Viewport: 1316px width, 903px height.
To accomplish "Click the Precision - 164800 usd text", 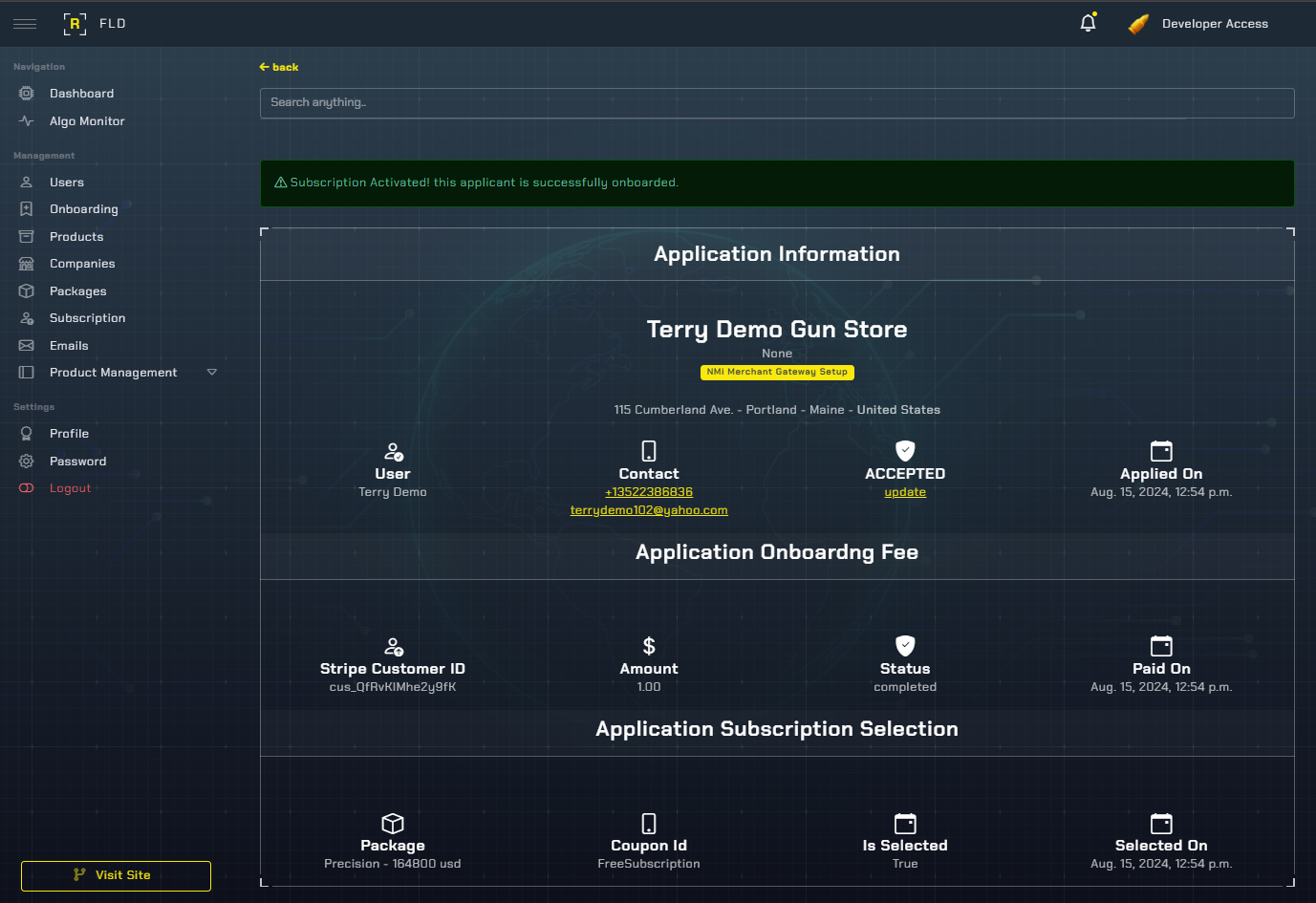I will pos(393,864).
